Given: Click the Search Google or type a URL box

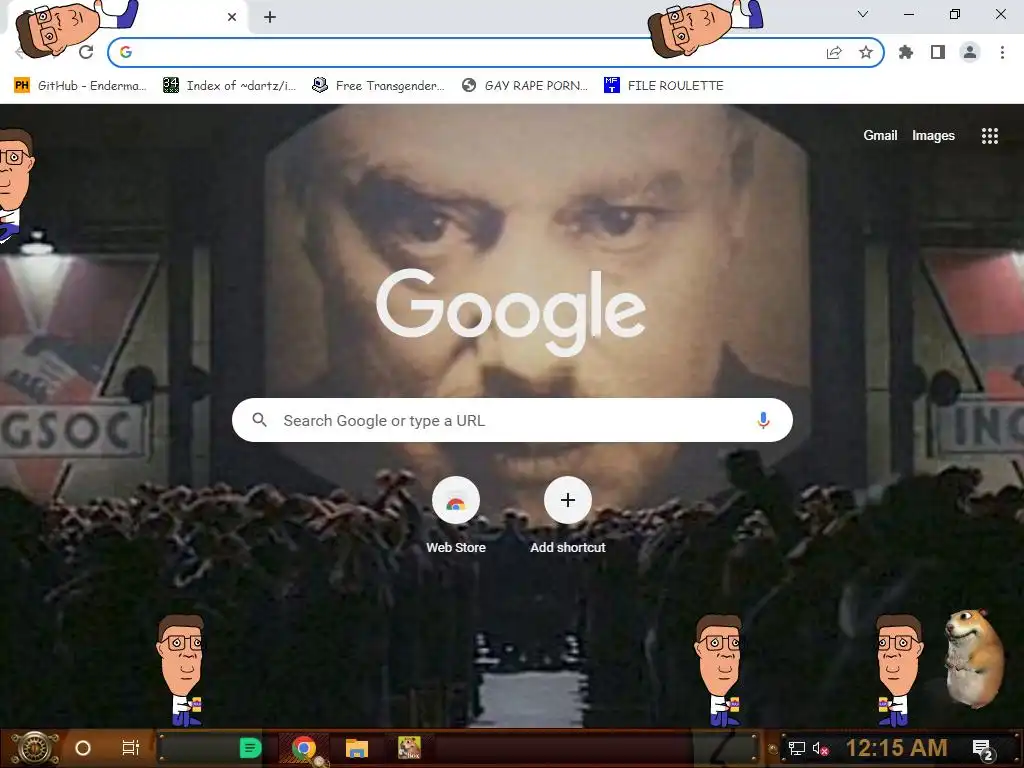Looking at the screenshot, I should pyautogui.click(x=512, y=420).
